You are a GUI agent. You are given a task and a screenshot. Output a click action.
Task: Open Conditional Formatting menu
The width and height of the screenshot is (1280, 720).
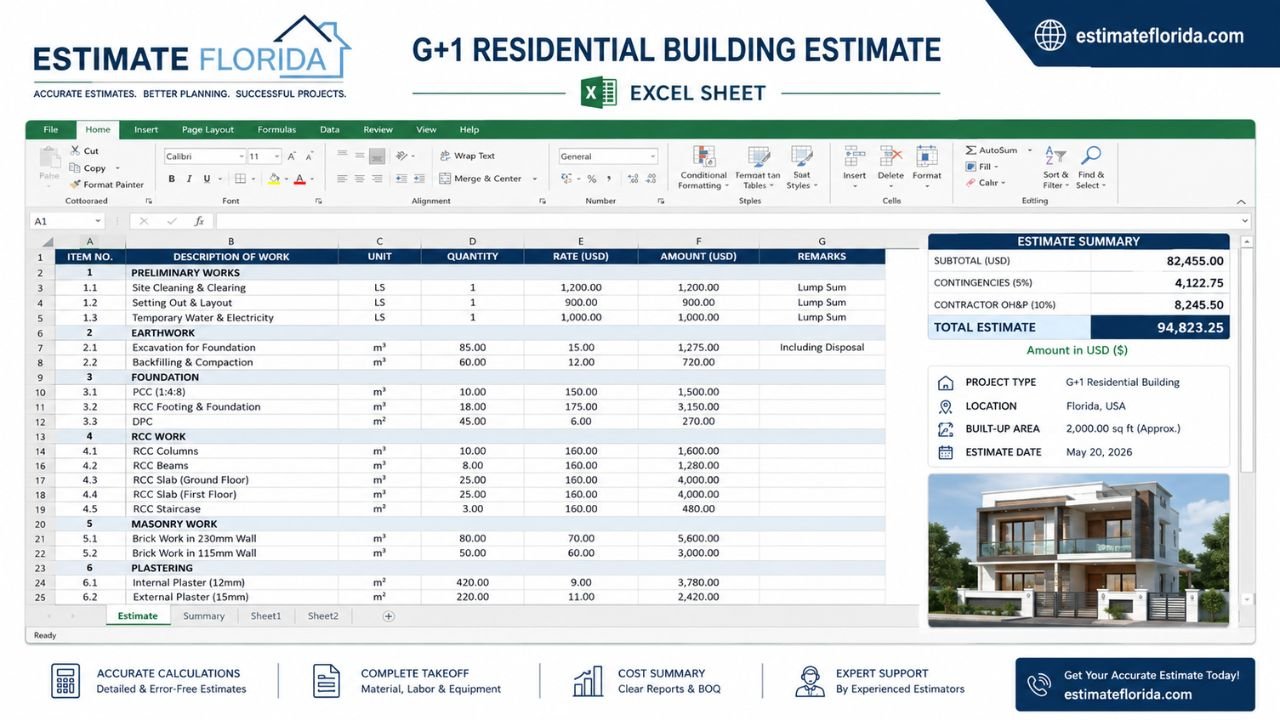(703, 167)
